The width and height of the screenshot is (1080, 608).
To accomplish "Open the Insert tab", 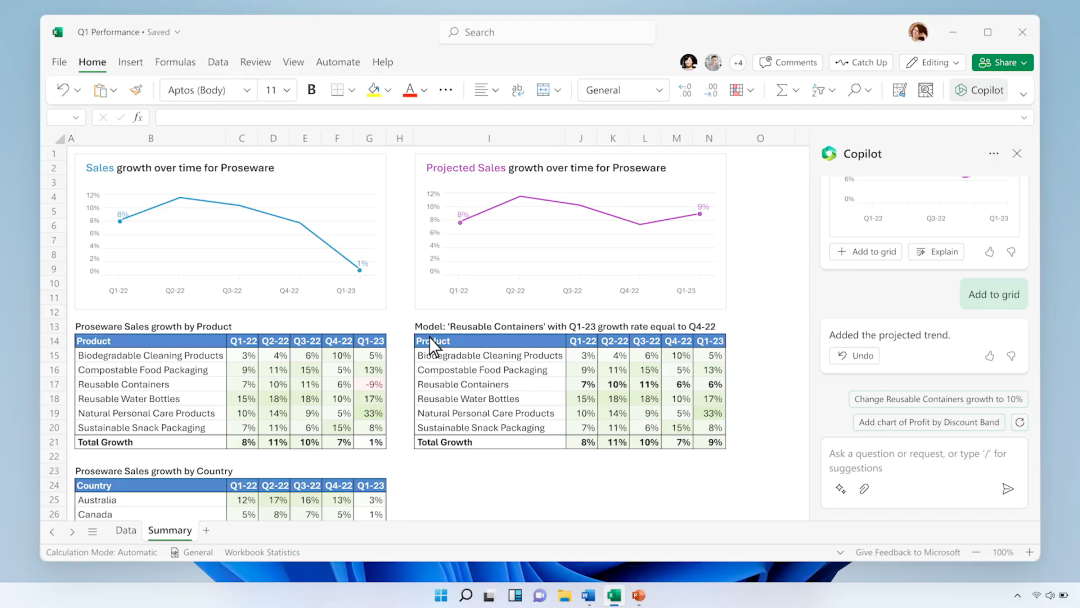I will [130, 62].
